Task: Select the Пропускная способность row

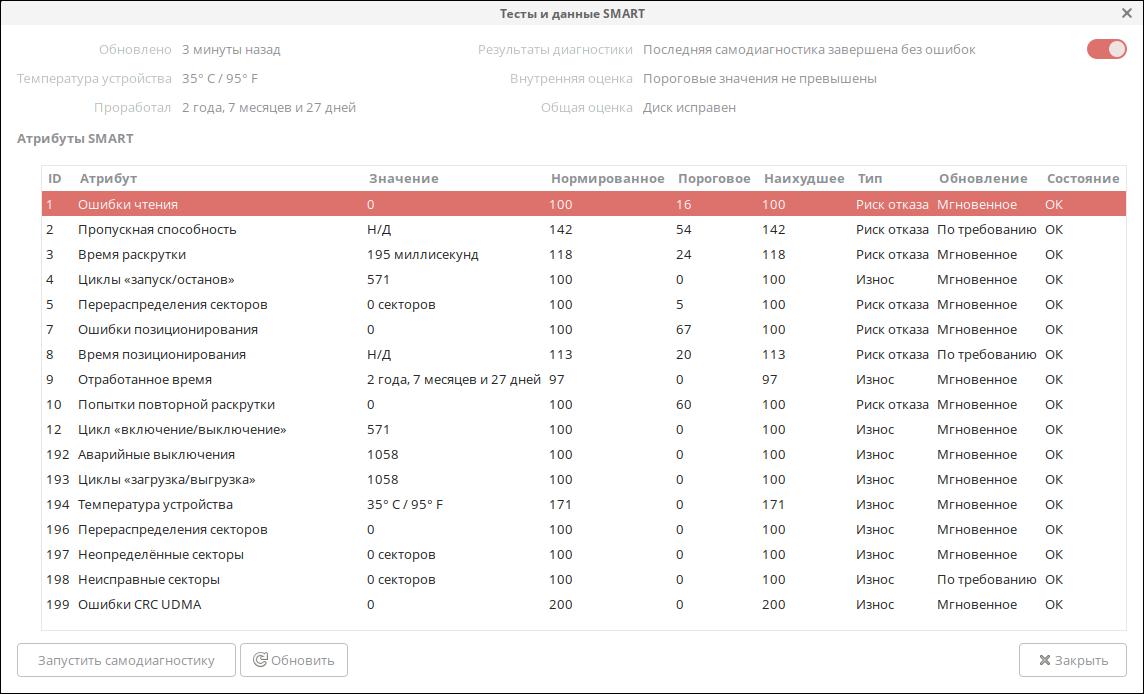Action: coord(157,229)
